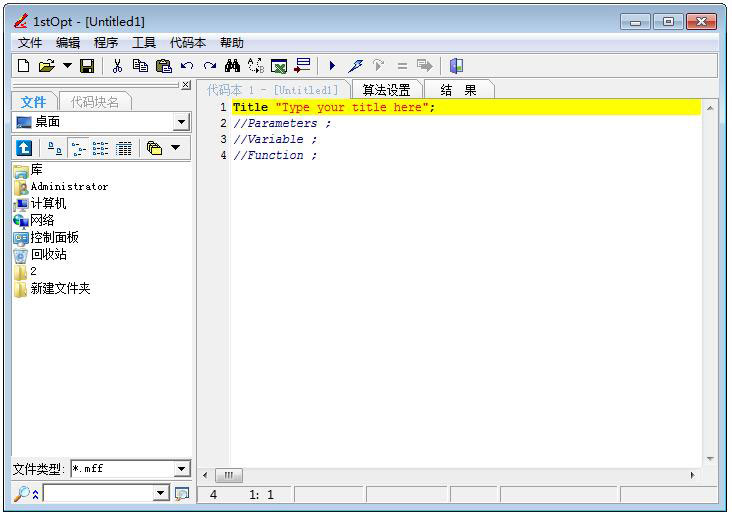Go up one folder level

(x=24, y=148)
